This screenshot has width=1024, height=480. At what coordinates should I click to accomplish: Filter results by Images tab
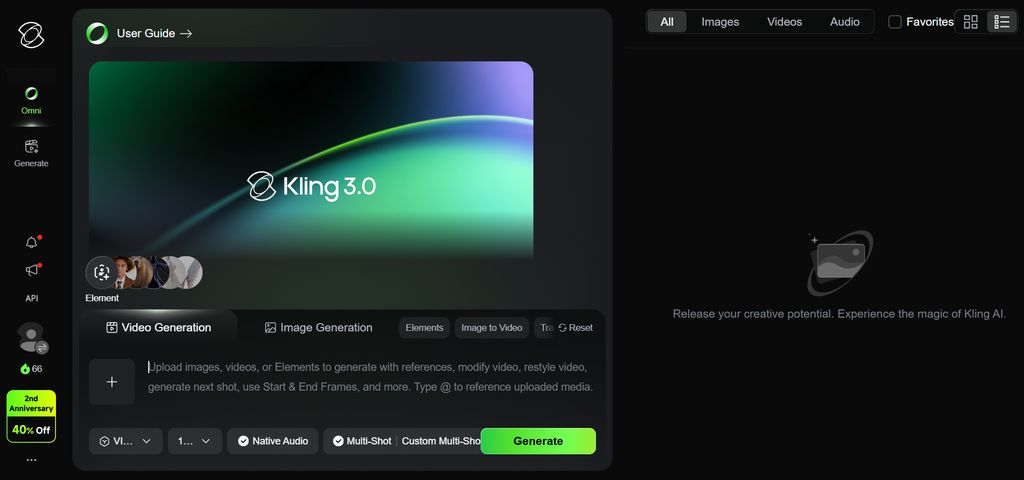tap(720, 22)
